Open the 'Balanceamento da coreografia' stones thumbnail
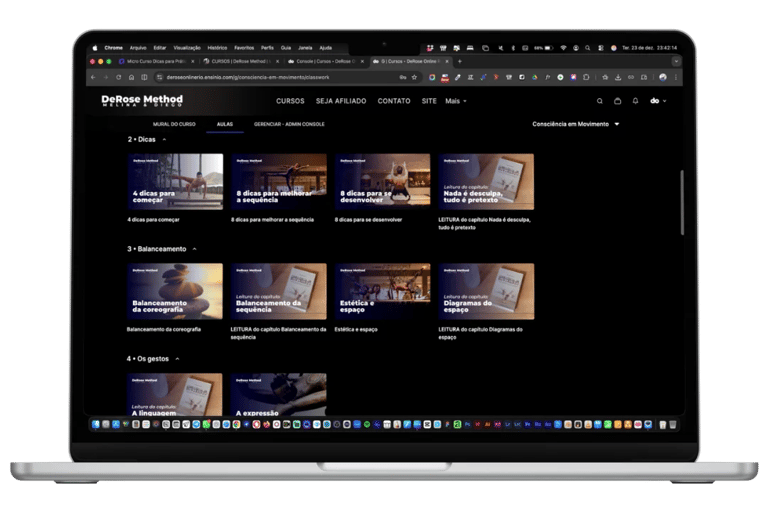 [x=175, y=292]
